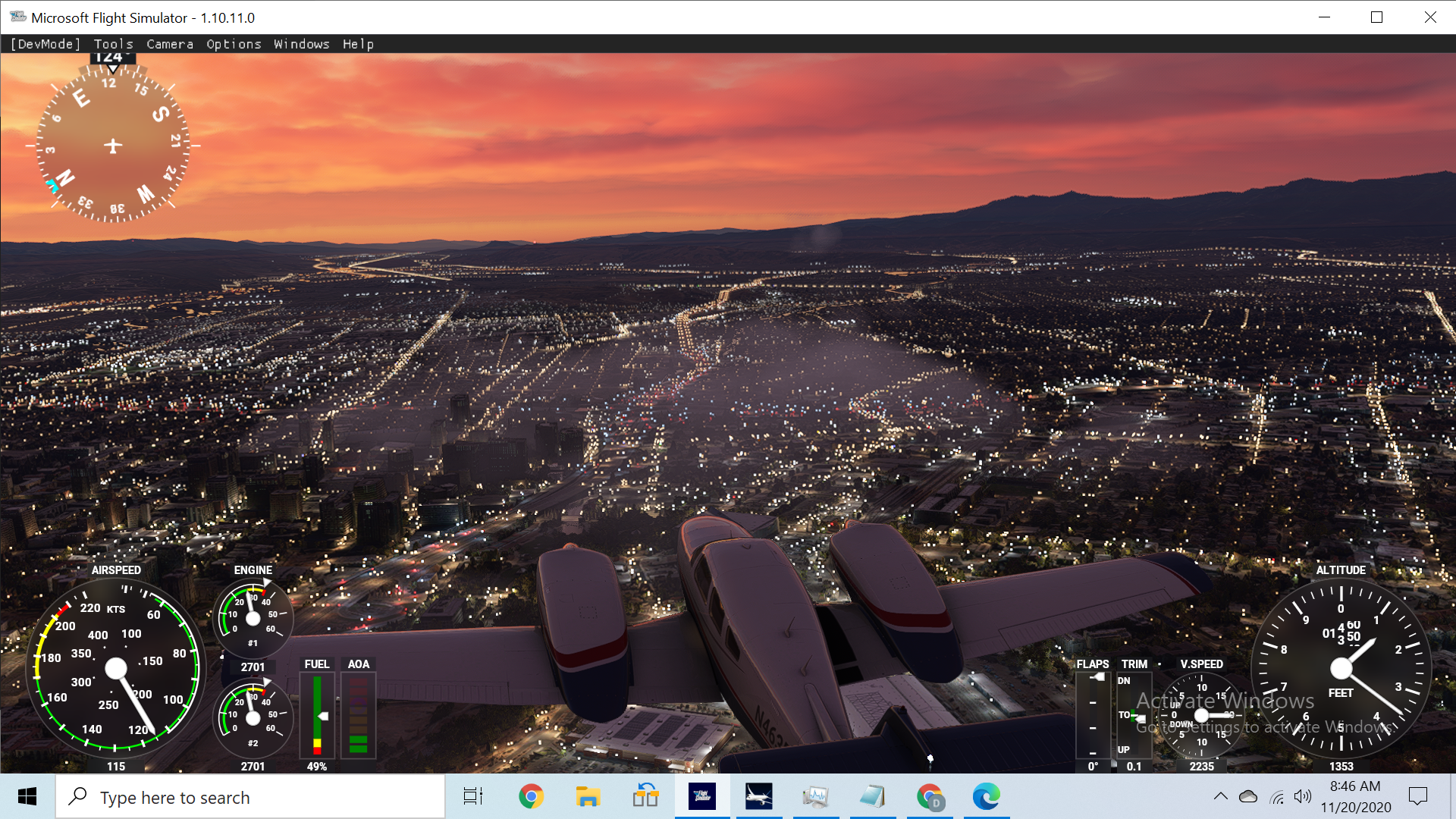Viewport: 1456px width, 819px height.
Task: Click the 0° flaps readout
Action: coord(1093,767)
